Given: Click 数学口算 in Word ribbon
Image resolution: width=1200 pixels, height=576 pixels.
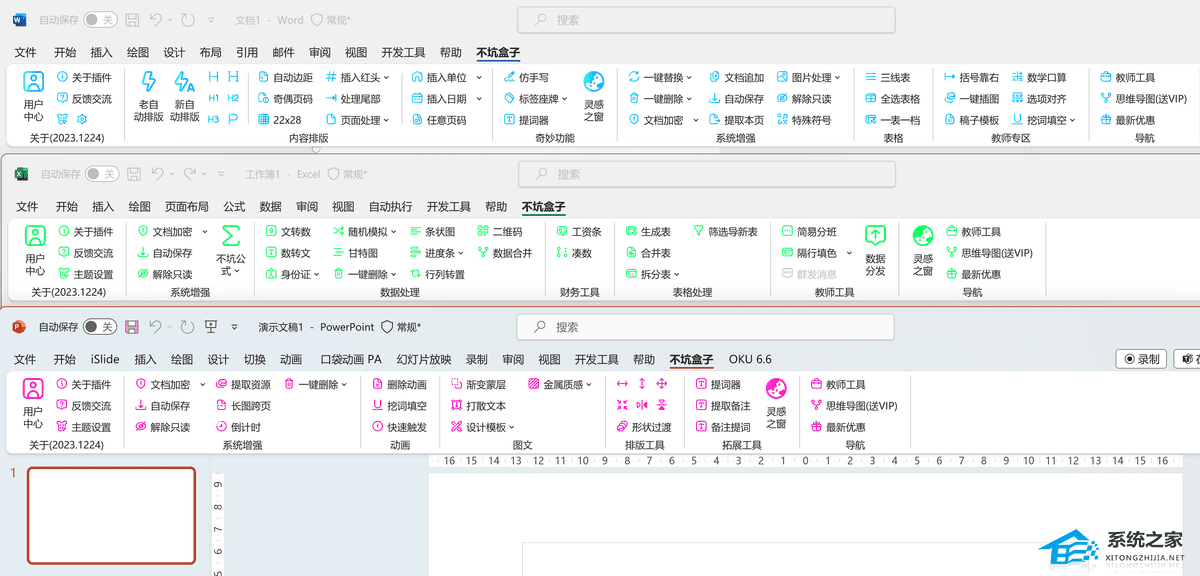Looking at the screenshot, I should pos(1039,77).
